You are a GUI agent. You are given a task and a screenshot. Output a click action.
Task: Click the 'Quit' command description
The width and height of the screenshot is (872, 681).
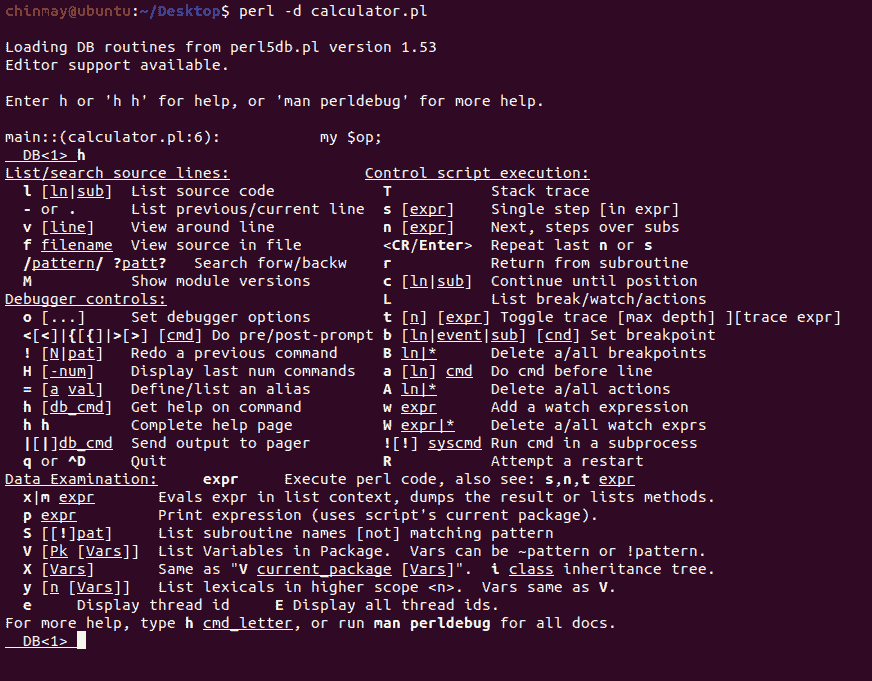point(149,461)
